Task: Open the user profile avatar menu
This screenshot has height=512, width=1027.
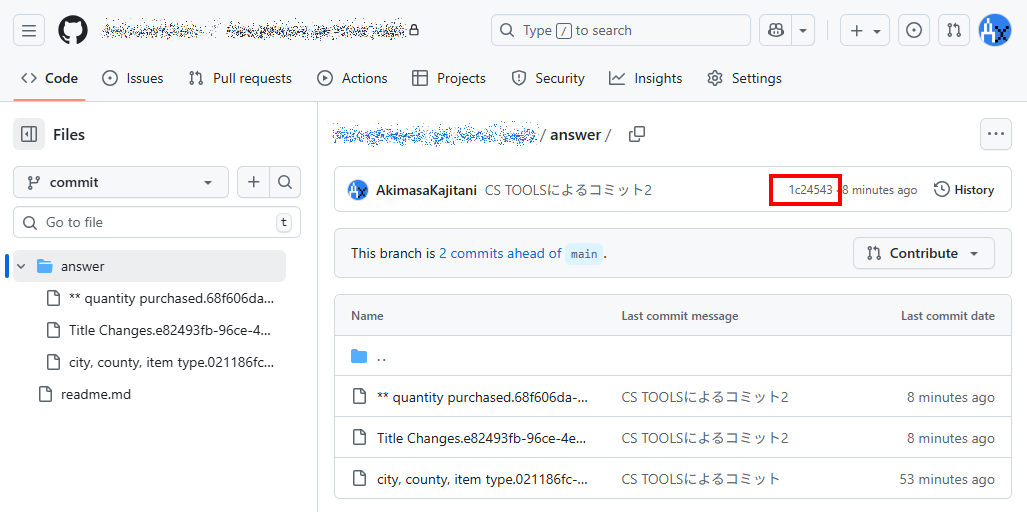Action: 995,30
